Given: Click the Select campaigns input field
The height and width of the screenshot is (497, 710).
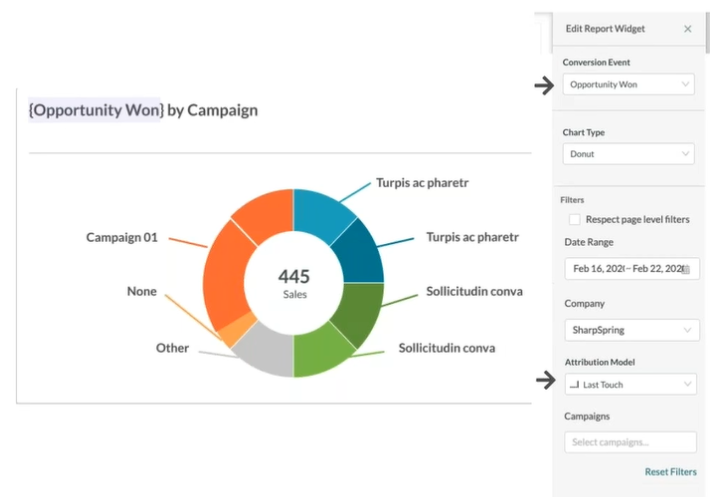Looking at the screenshot, I should coord(629,442).
